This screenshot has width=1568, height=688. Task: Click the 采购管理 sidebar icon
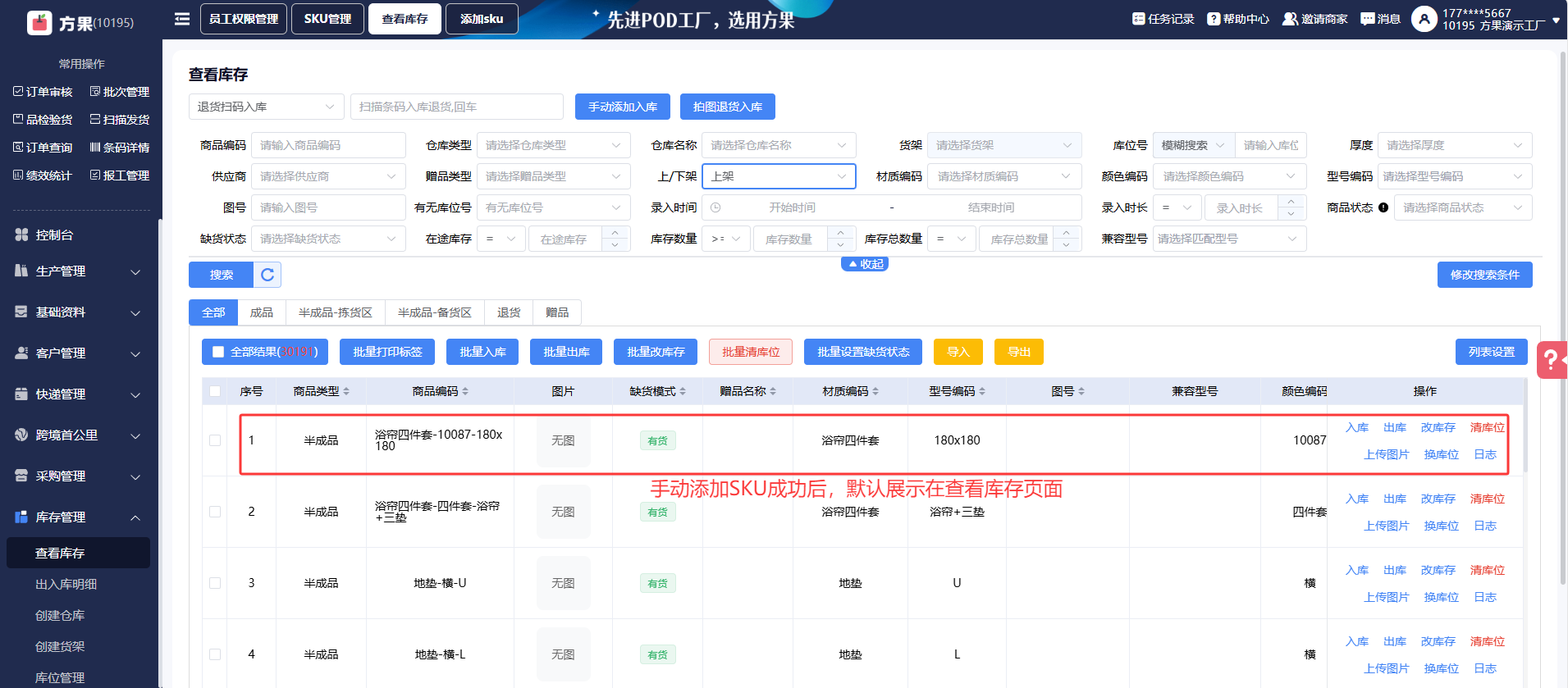click(x=21, y=476)
